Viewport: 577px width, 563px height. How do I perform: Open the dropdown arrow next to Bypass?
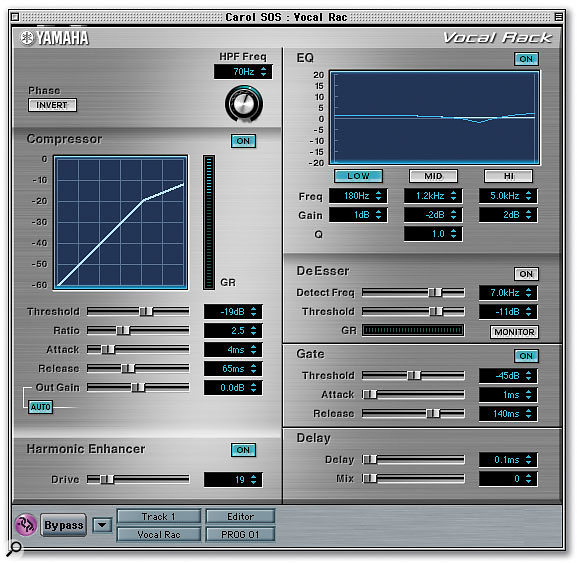pyautogui.click(x=102, y=525)
